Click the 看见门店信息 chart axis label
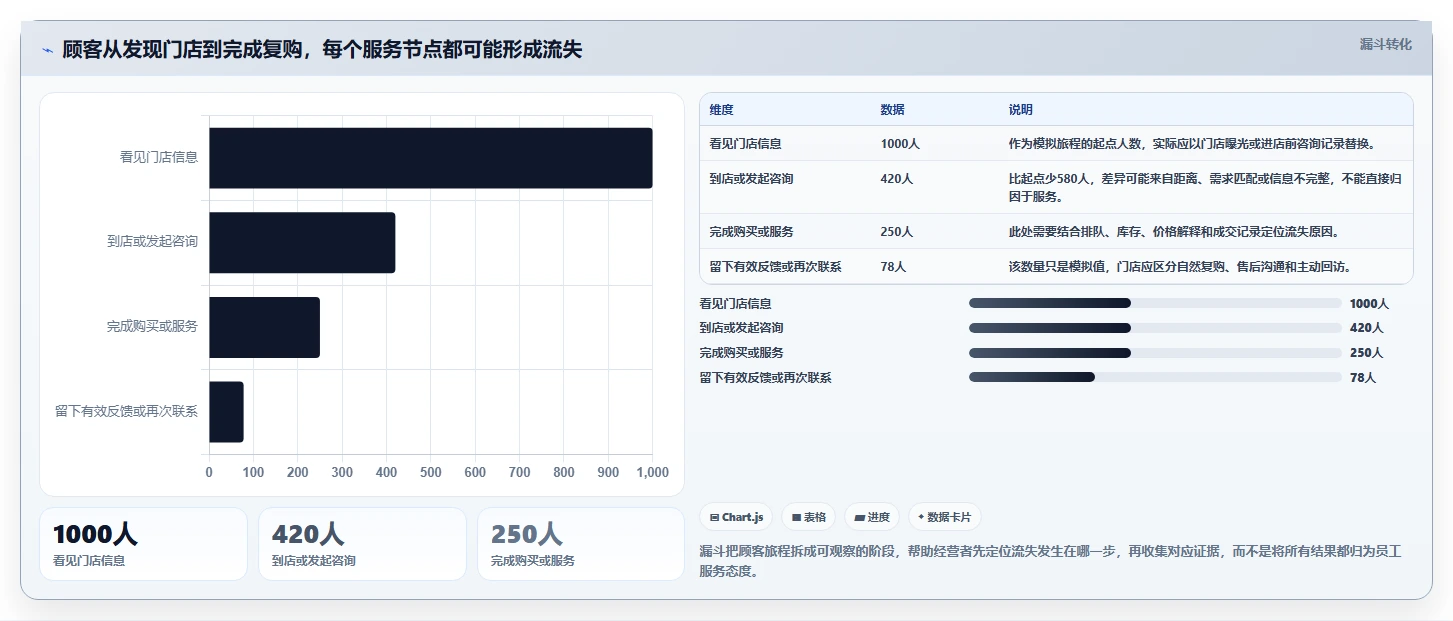 click(x=159, y=157)
